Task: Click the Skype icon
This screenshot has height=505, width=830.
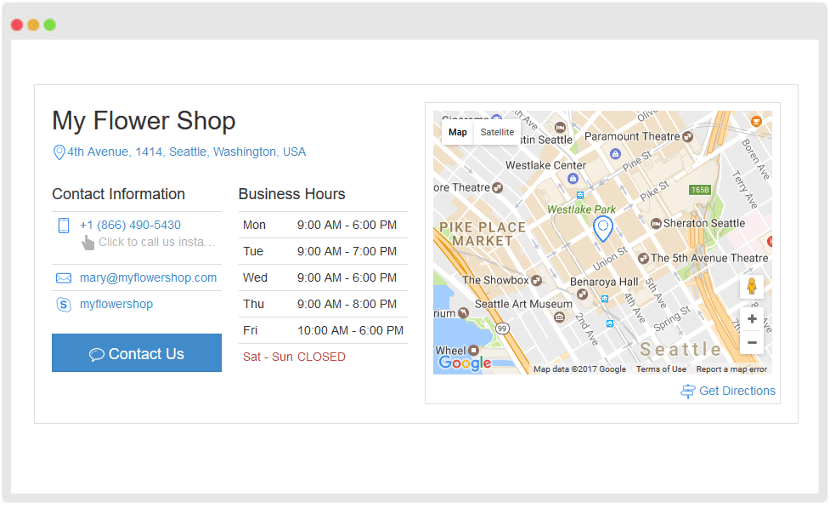Action: pyautogui.click(x=64, y=304)
